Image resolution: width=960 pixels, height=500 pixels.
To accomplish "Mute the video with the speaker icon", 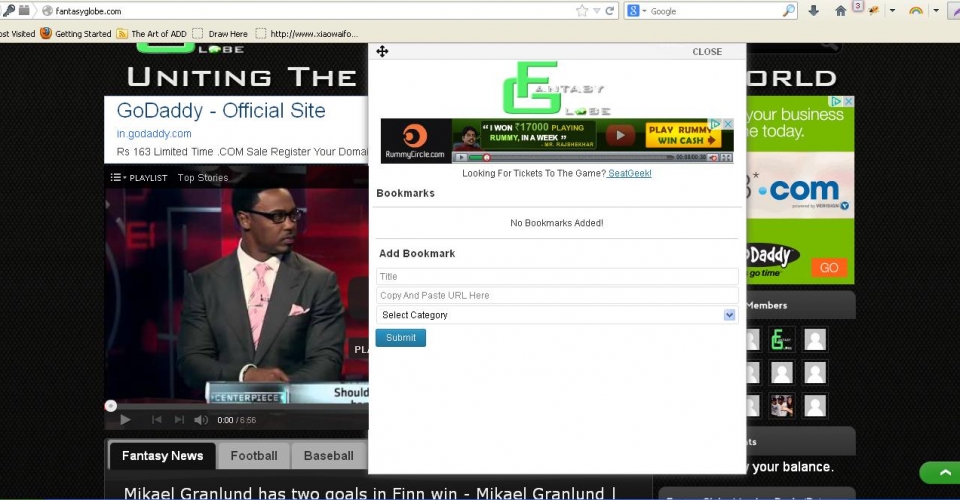I will [x=201, y=420].
